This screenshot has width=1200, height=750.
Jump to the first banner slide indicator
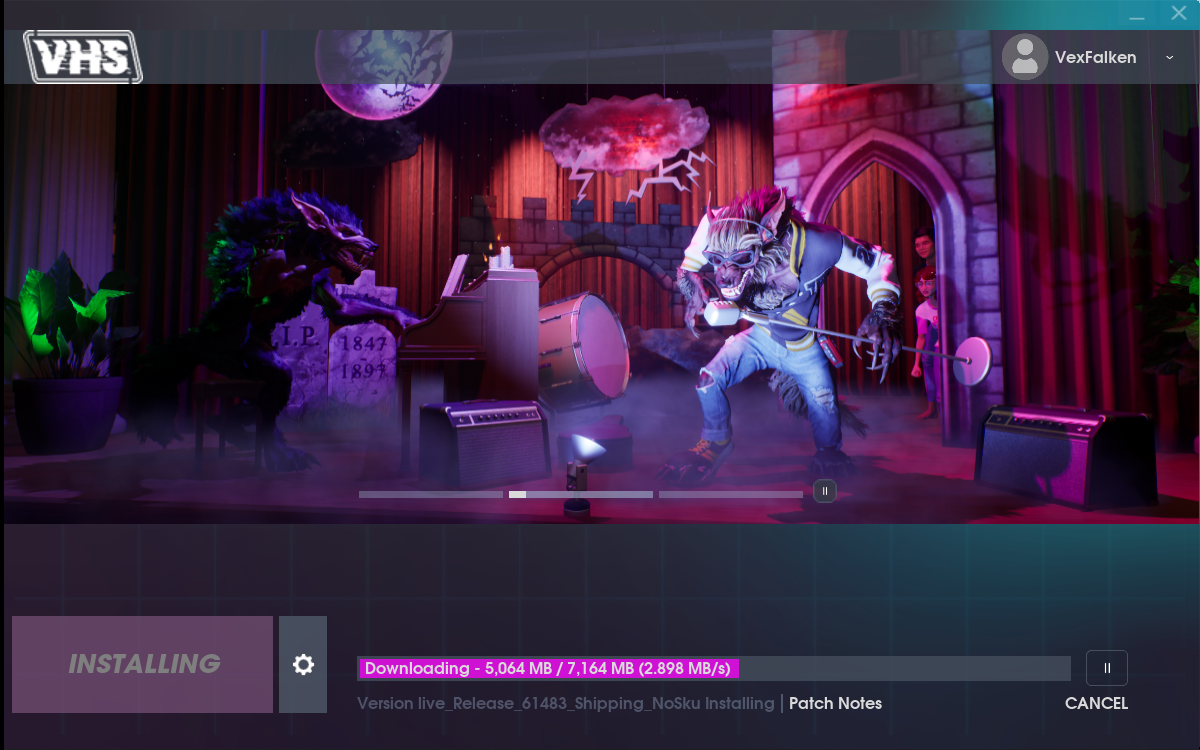pos(430,494)
